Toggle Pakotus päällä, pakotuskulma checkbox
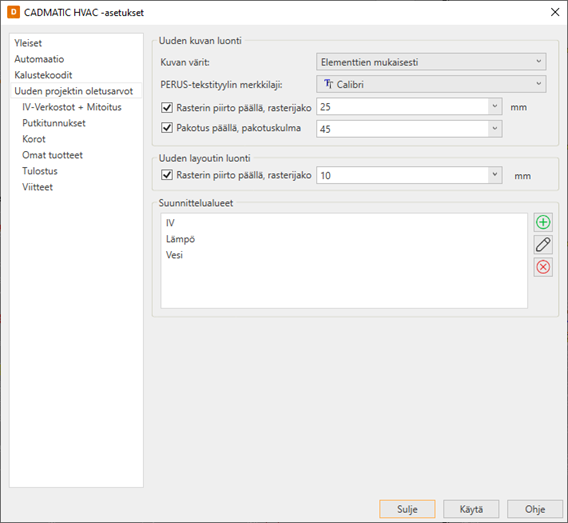The width and height of the screenshot is (568, 523). (x=167, y=127)
